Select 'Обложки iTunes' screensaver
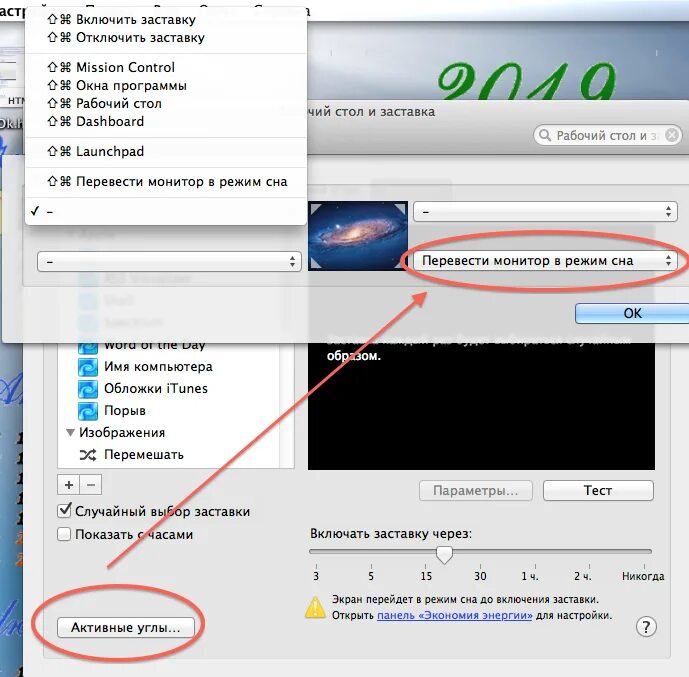The height and width of the screenshot is (677, 689). pos(156,388)
